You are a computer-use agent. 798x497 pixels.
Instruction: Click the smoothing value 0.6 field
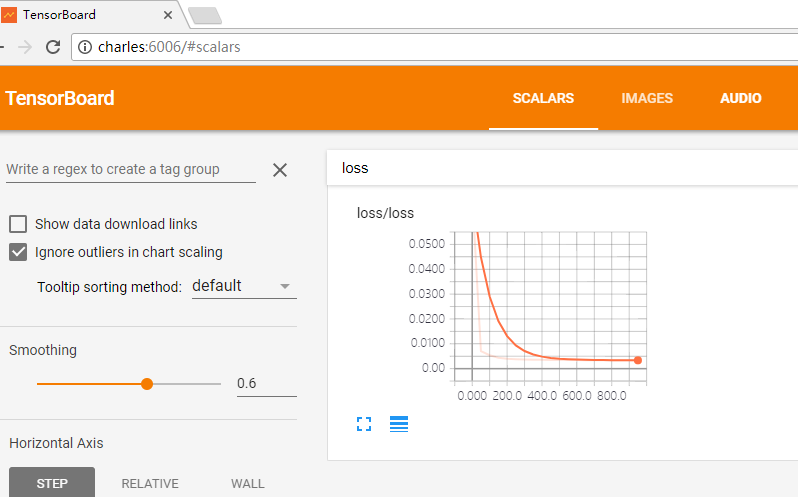[267, 384]
